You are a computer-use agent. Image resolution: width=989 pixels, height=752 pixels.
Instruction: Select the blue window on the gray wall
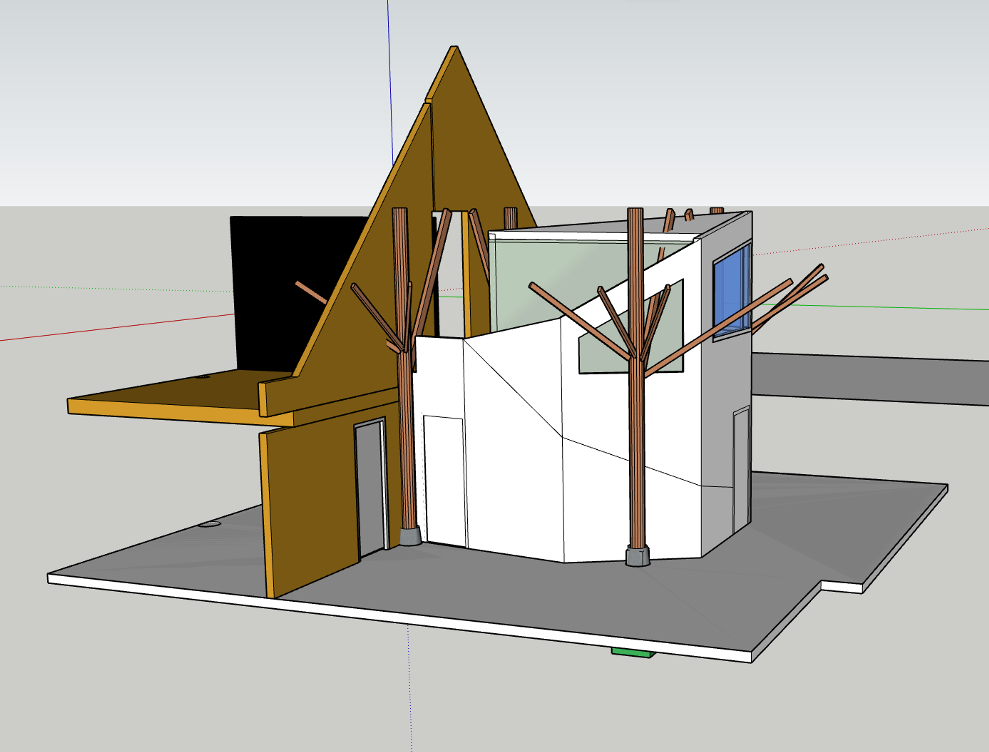pos(732,289)
